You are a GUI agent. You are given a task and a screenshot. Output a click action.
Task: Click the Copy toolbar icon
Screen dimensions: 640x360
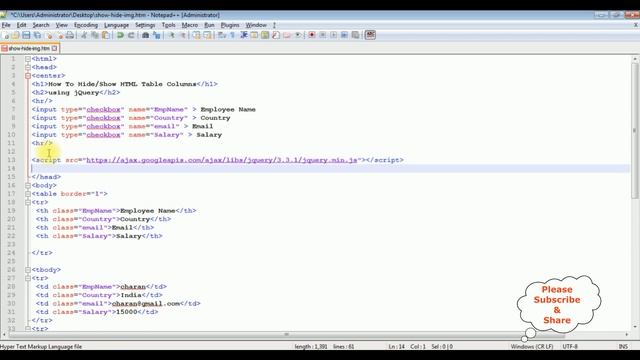click(x=95, y=35)
